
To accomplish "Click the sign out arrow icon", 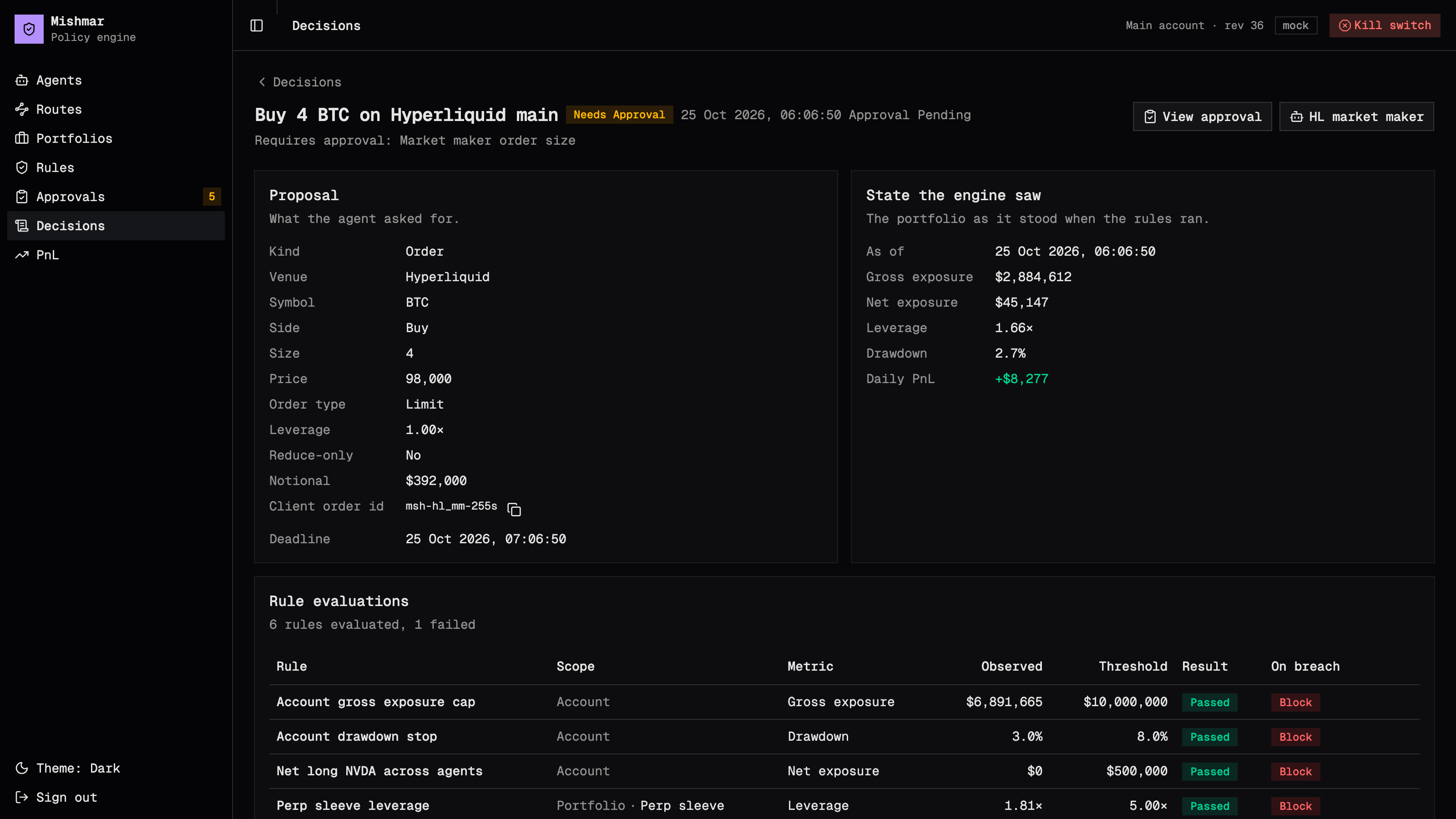I will click(x=21, y=798).
